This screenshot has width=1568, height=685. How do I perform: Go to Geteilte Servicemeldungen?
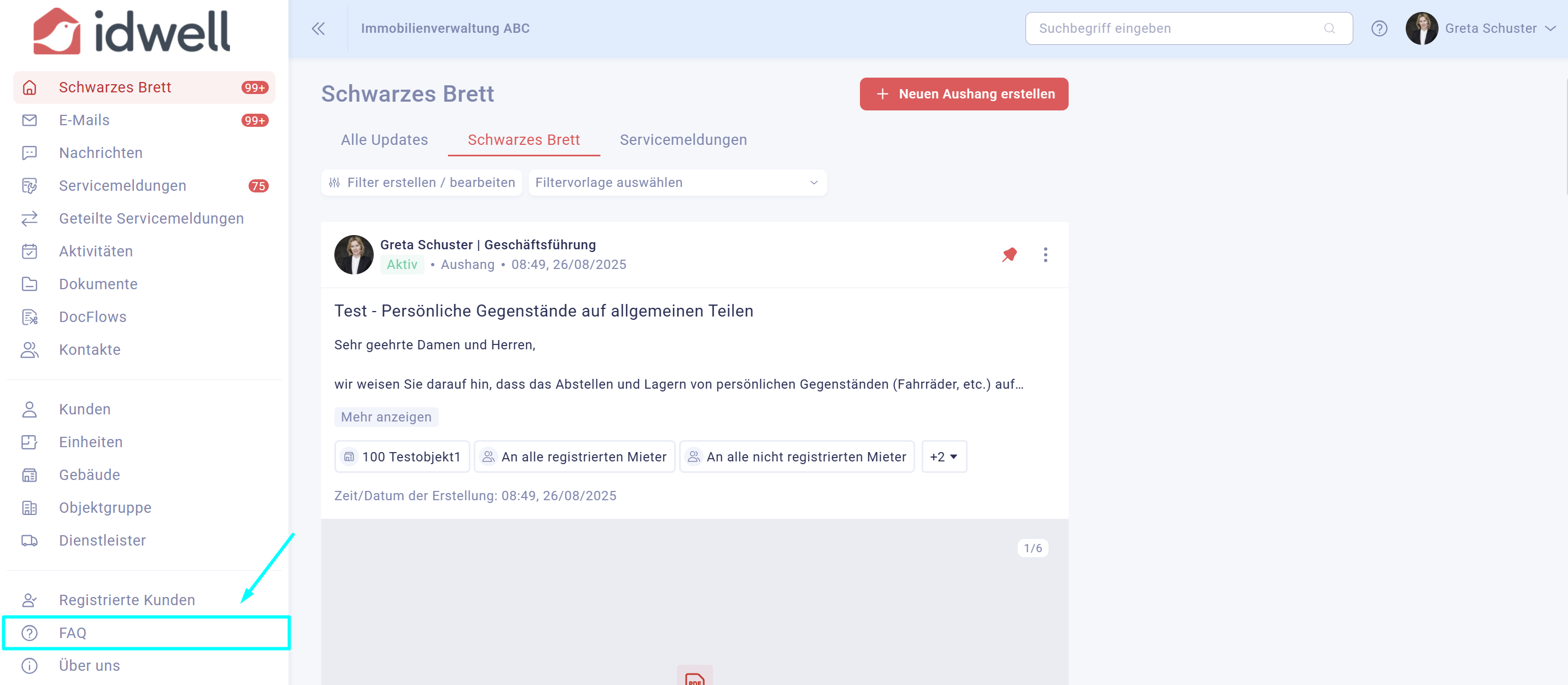[151, 218]
